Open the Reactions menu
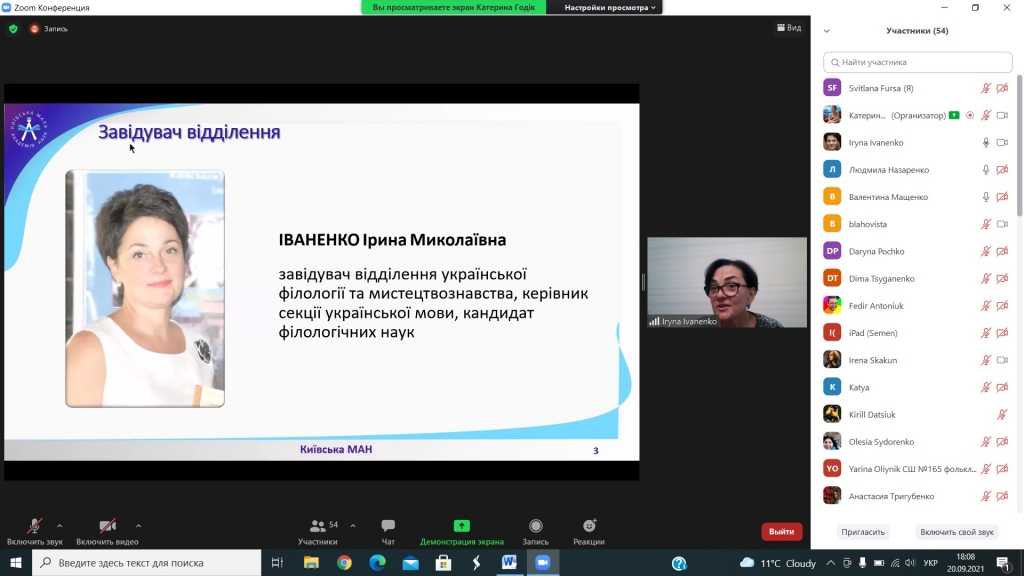Image resolution: width=1024 pixels, height=576 pixels. (x=589, y=527)
